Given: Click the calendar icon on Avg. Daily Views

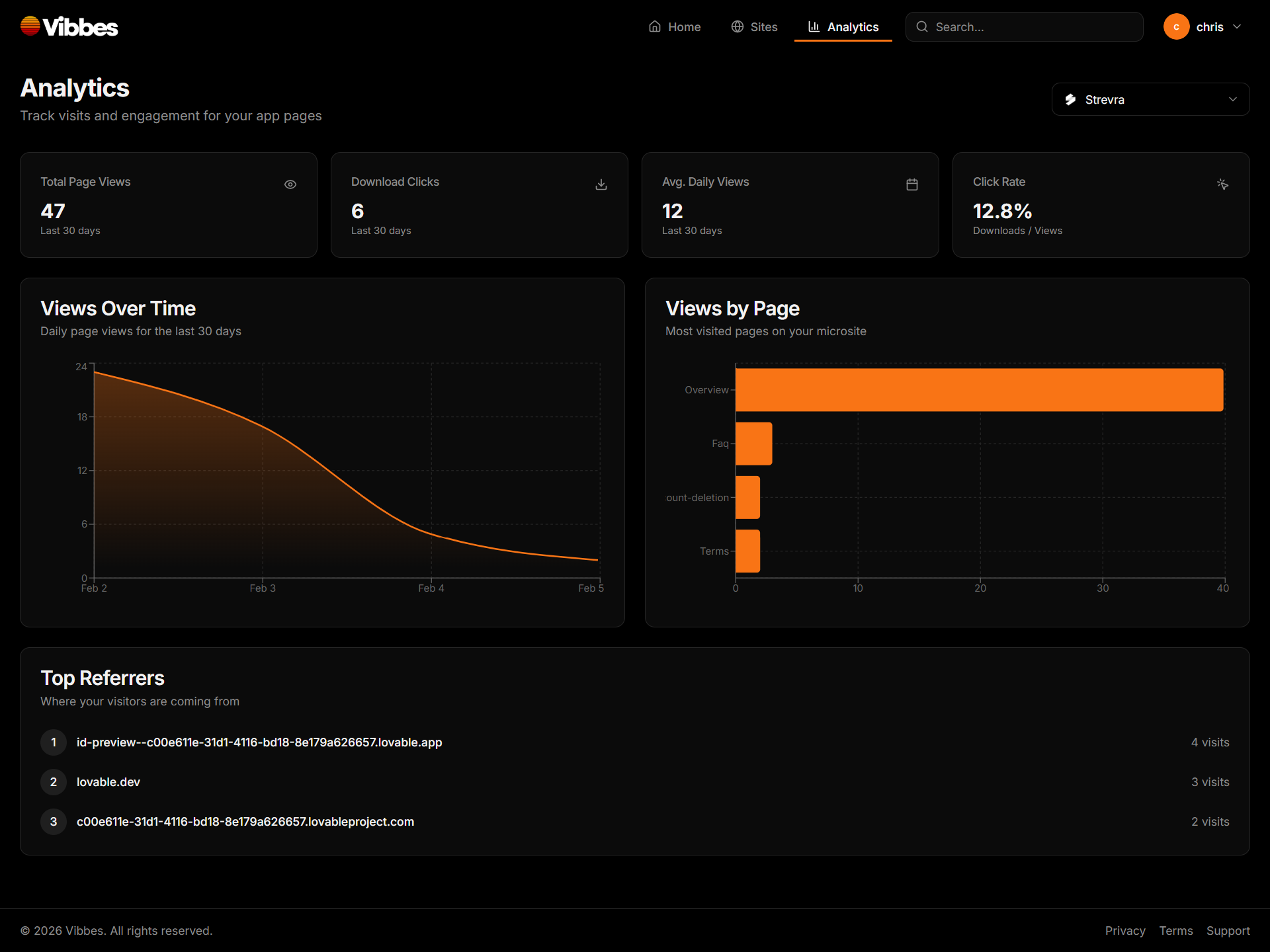Looking at the screenshot, I should point(912,184).
